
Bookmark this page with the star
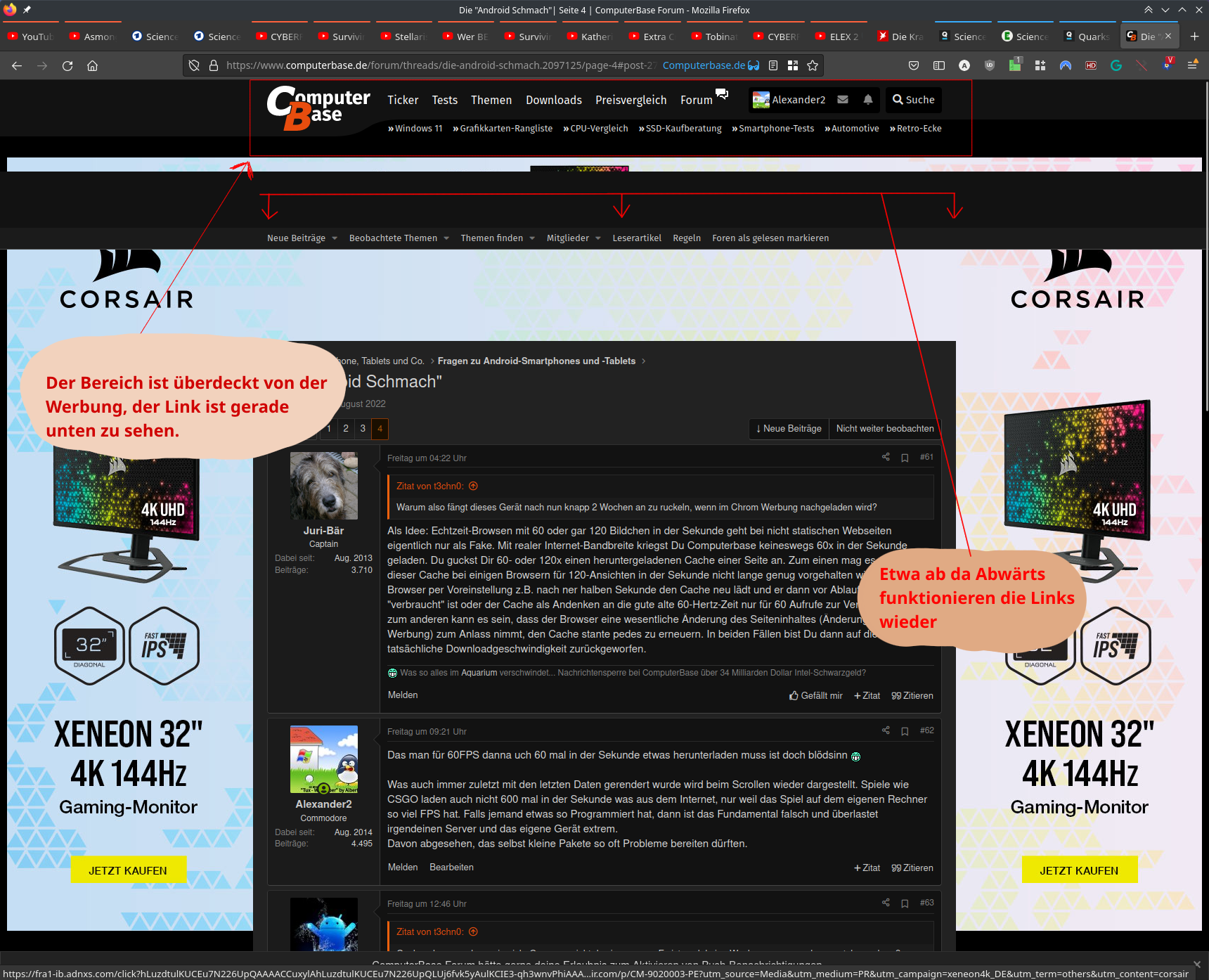(x=813, y=65)
